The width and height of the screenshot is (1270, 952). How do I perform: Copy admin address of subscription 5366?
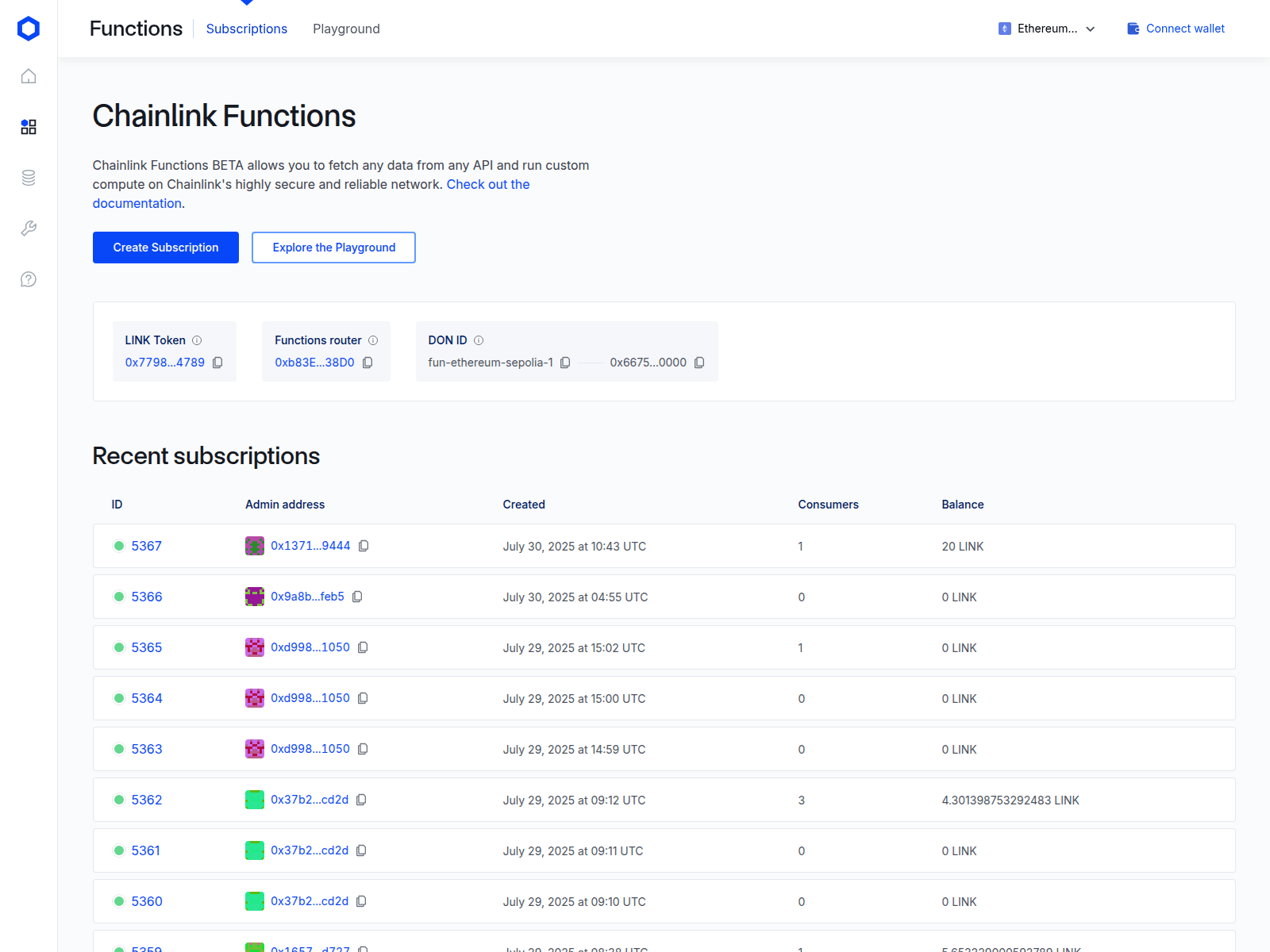357,597
